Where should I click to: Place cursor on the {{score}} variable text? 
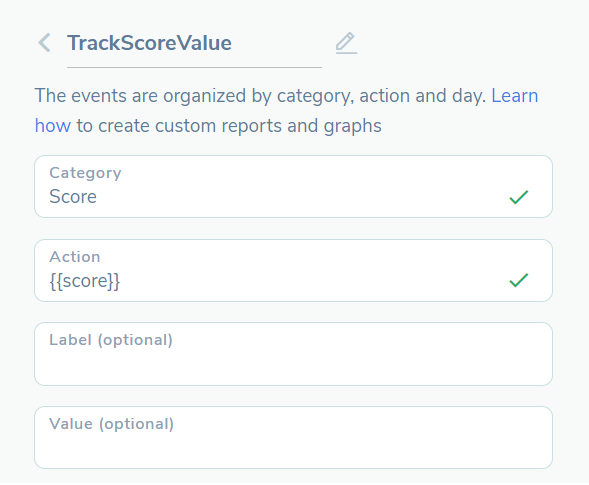tap(85, 281)
